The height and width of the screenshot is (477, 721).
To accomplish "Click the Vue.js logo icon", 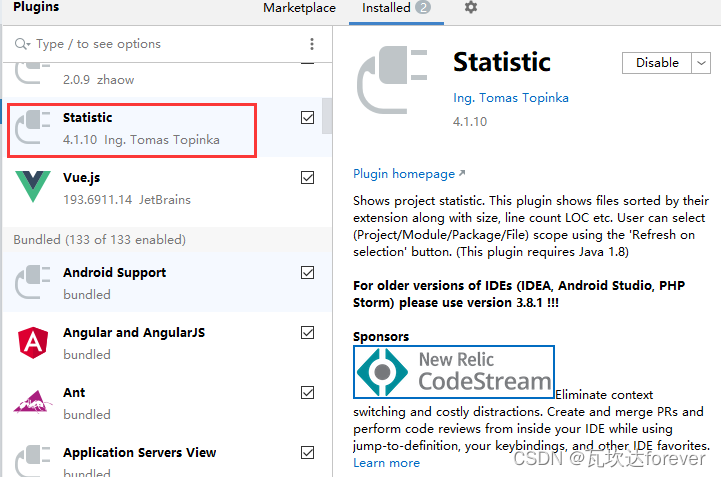I will [x=33, y=186].
